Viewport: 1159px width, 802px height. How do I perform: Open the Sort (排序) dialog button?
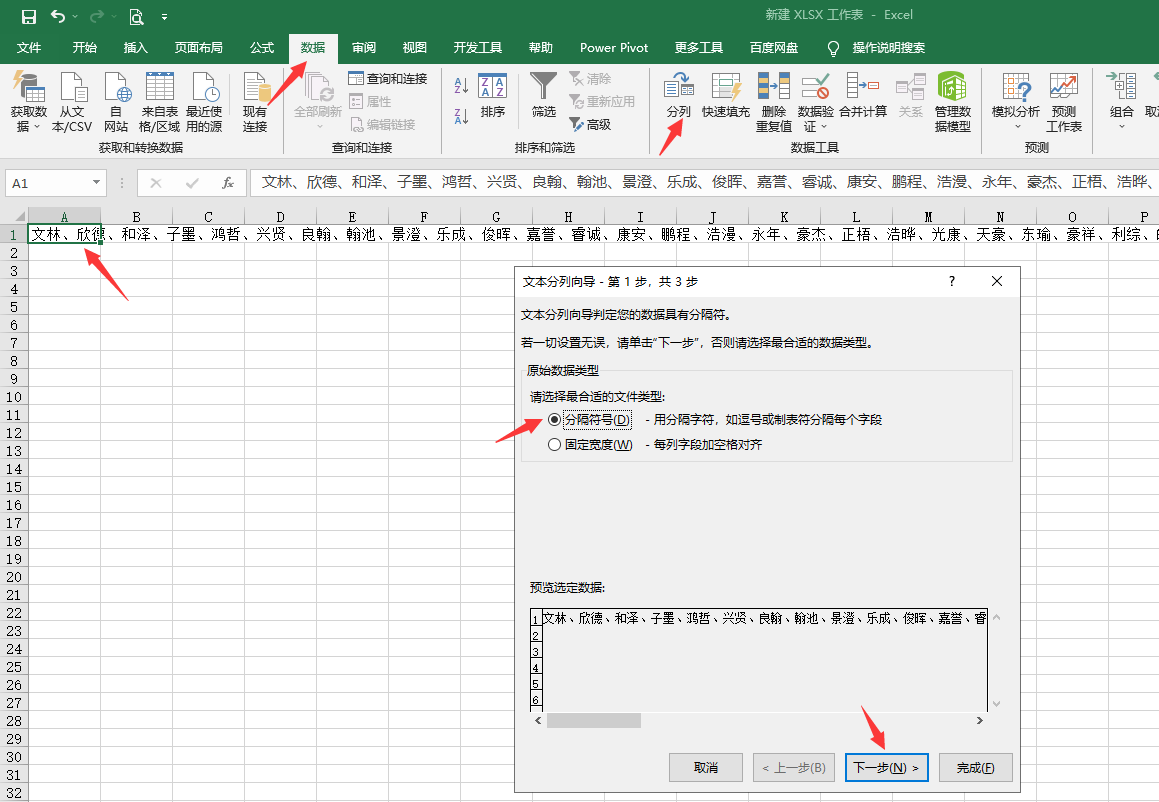pyautogui.click(x=492, y=96)
